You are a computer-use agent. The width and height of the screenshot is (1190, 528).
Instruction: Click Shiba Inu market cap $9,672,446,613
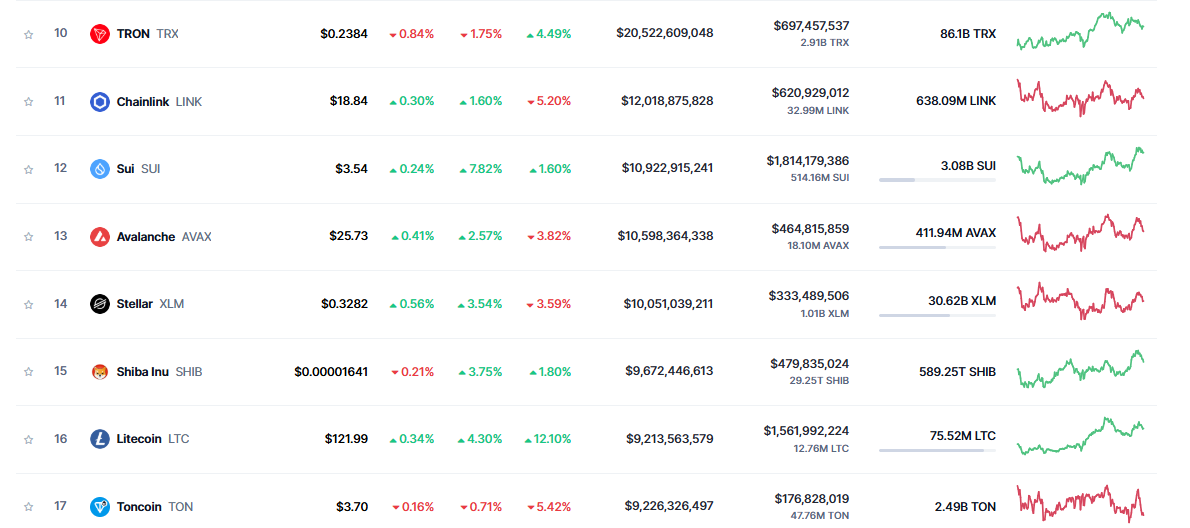tap(669, 371)
